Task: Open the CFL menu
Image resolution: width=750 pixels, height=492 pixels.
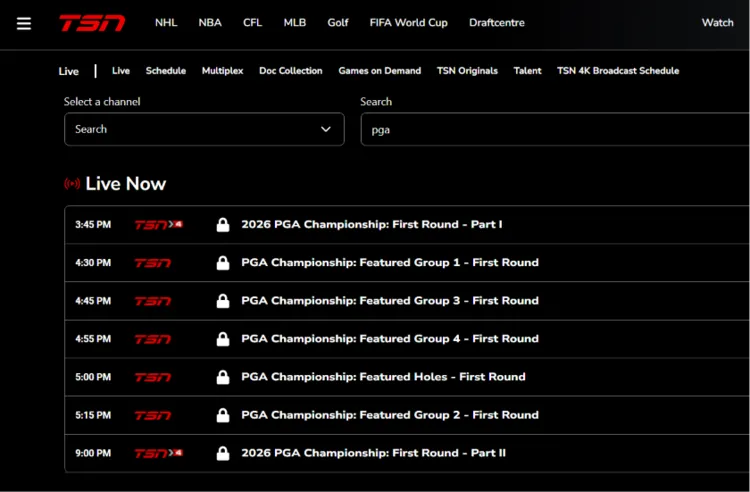Action: 253,22
